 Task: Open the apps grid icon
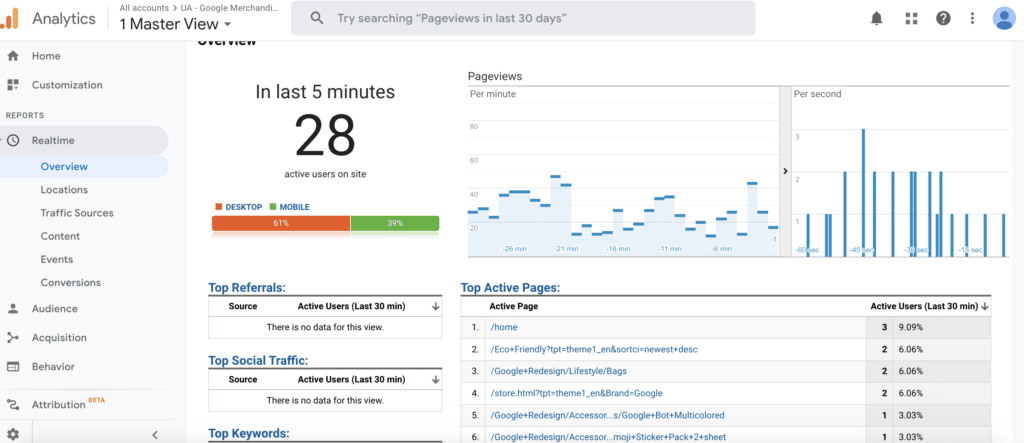tap(910, 18)
